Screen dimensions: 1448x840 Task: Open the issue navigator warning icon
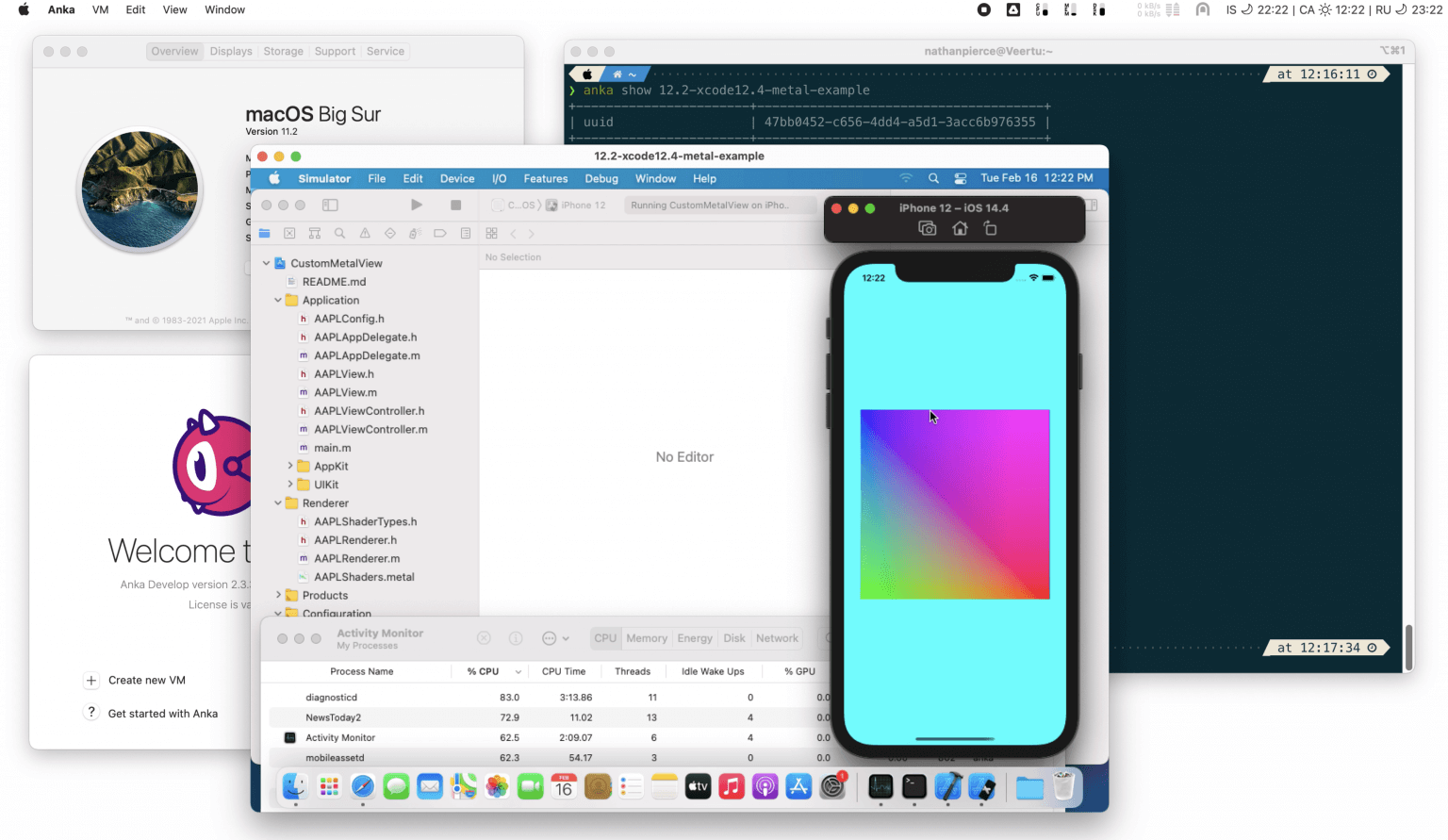(365, 233)
